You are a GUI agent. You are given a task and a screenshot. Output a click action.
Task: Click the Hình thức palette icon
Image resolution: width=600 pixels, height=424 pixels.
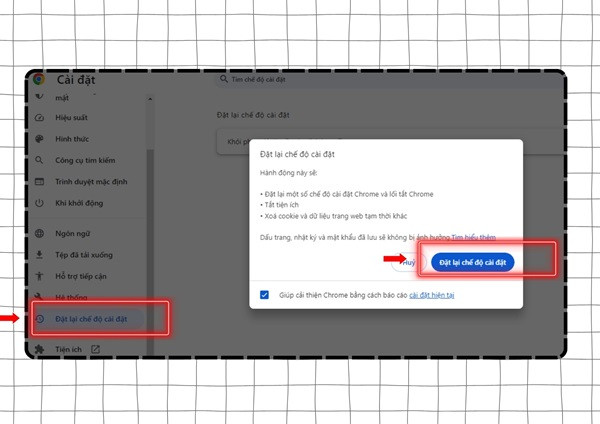(39, 139)
